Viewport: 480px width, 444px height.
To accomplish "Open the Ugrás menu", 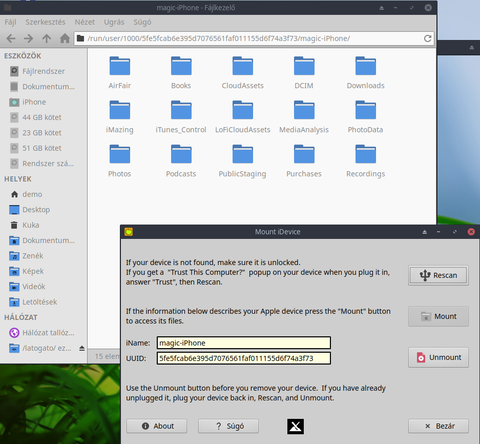I will [x=114, y=22].
